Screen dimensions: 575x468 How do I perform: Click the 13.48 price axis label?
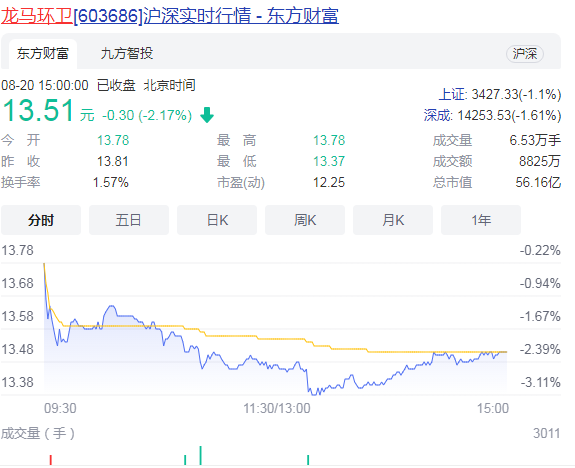point(18,349)
